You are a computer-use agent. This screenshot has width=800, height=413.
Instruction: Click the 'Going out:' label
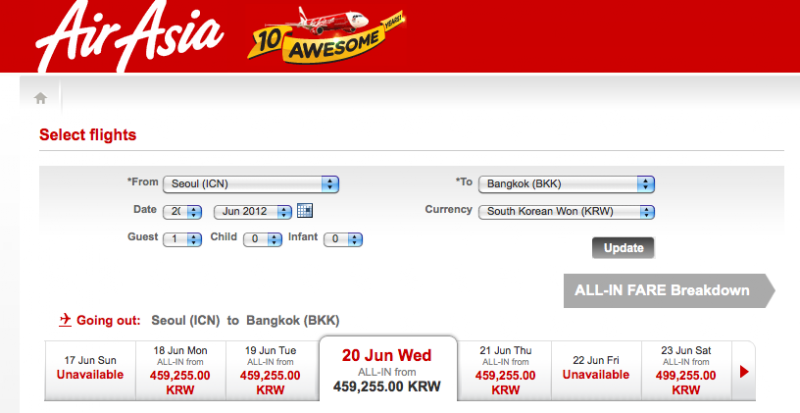coord(108,321)
